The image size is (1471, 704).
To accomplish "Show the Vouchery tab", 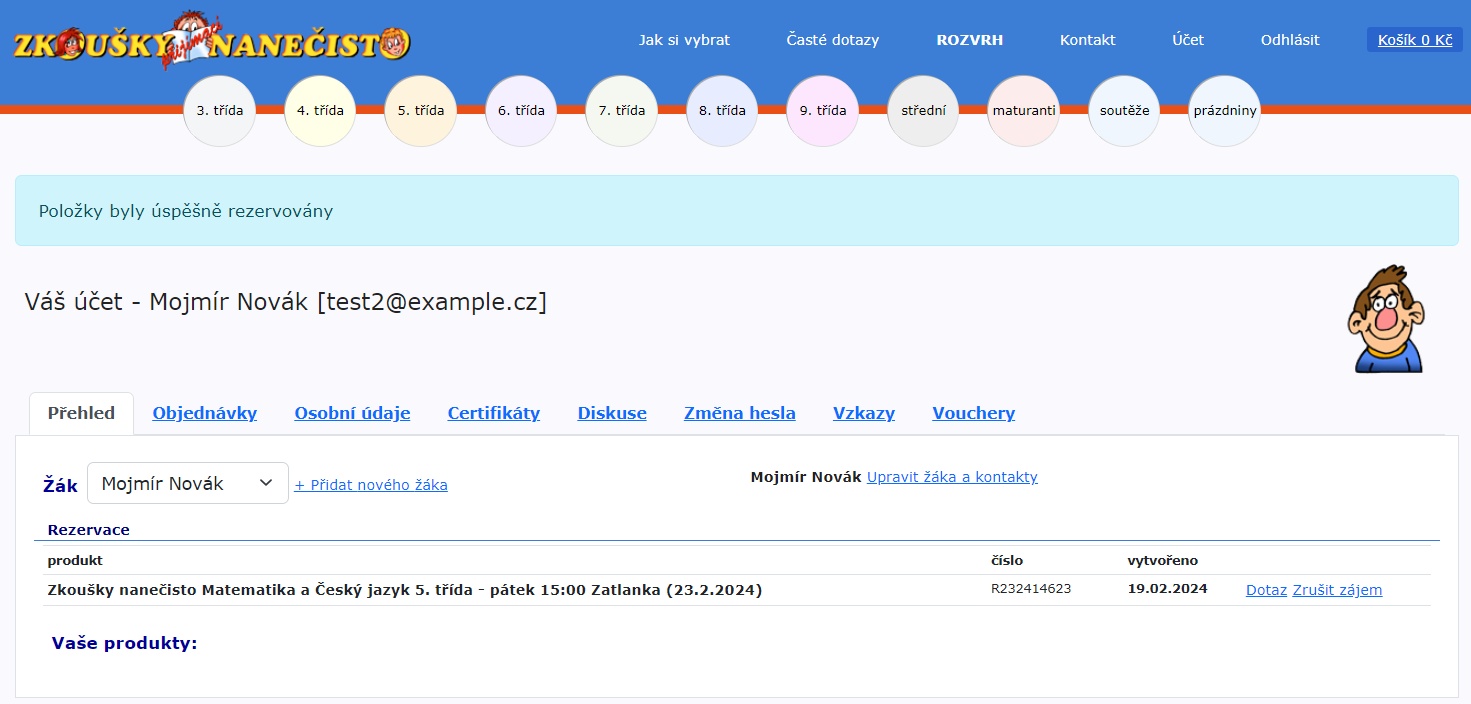I will [x=973, y=413].
